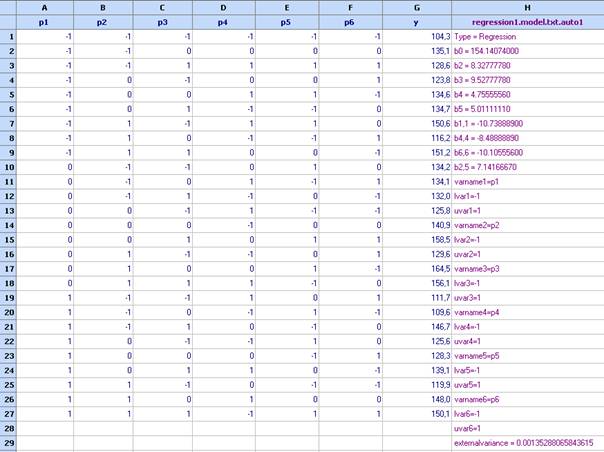Select the regression1.model.txt.auto1 column name
This screenshot has width=604, height=452.
526,21
